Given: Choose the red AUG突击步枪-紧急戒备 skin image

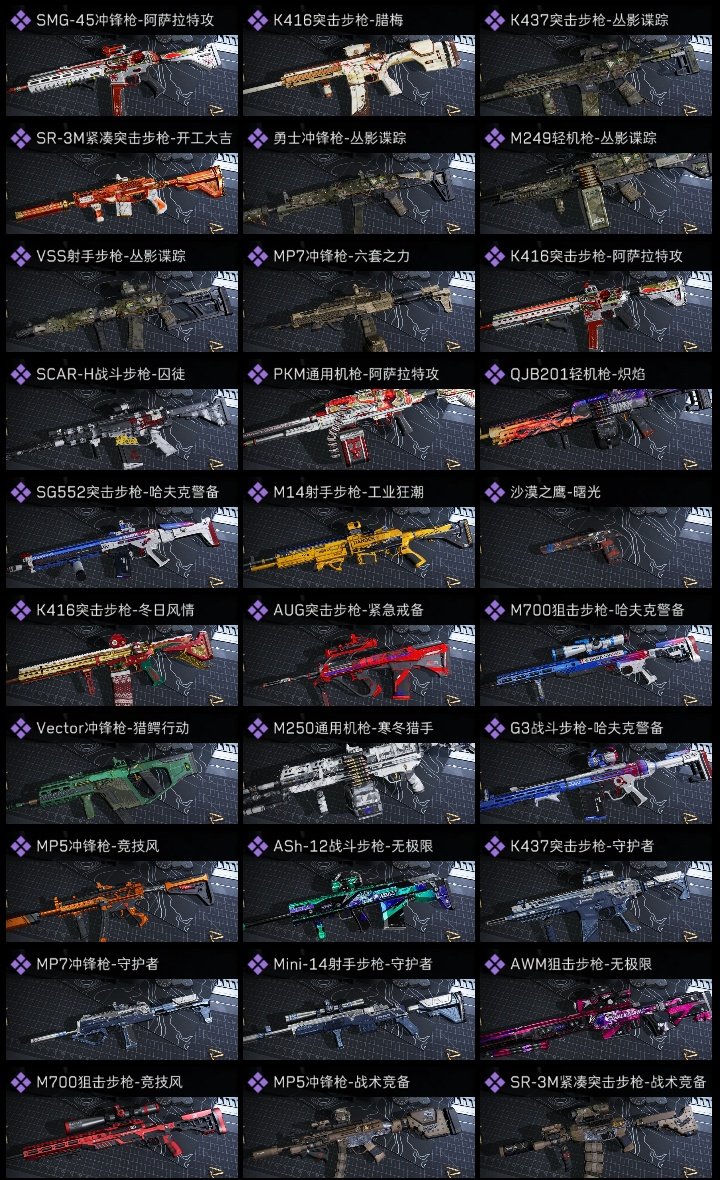Looking at the screenshot, I should pyautogui.click(x=359, y=665).
